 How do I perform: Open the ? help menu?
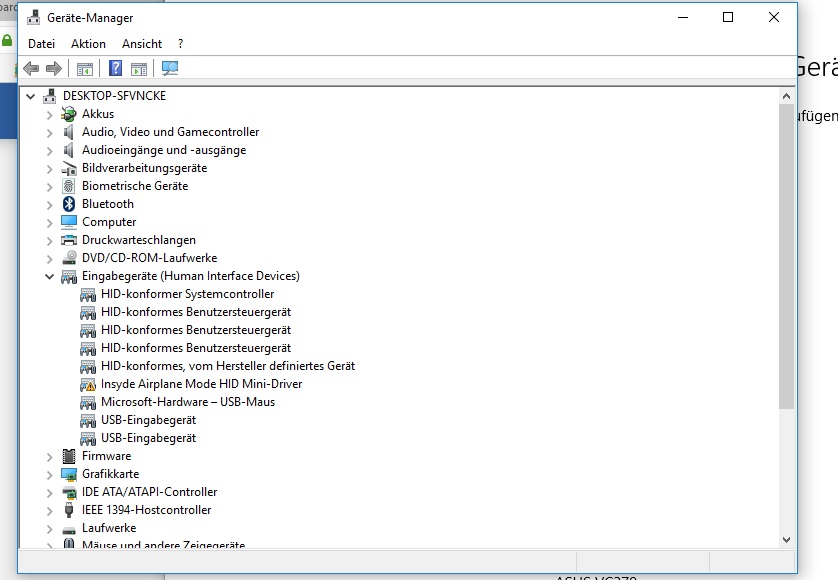coord(181,44)
